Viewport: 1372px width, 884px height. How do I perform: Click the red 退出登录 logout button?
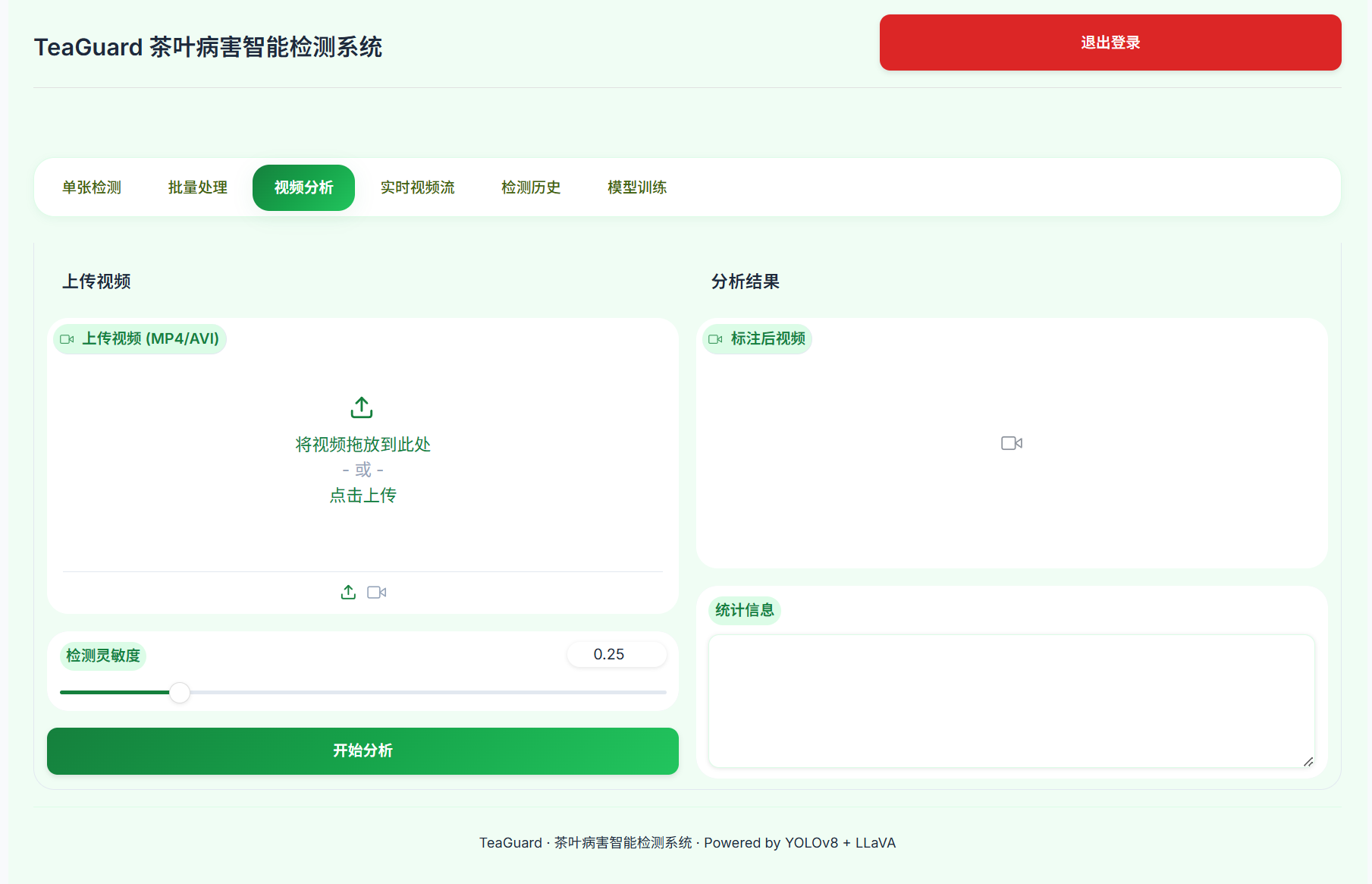[x=1110, y=42]
